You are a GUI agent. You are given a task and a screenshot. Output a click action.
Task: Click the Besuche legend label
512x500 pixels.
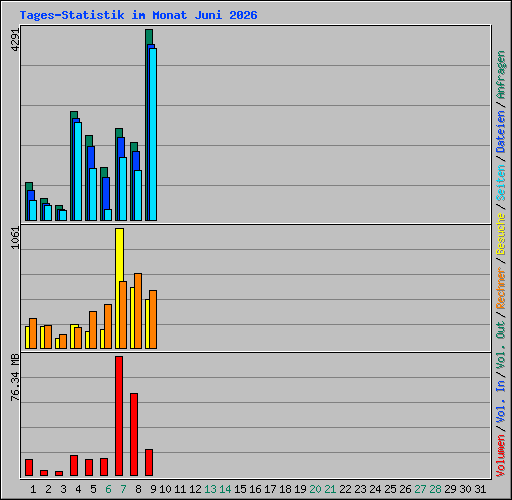pyautogui.click(x=501, y=234)
